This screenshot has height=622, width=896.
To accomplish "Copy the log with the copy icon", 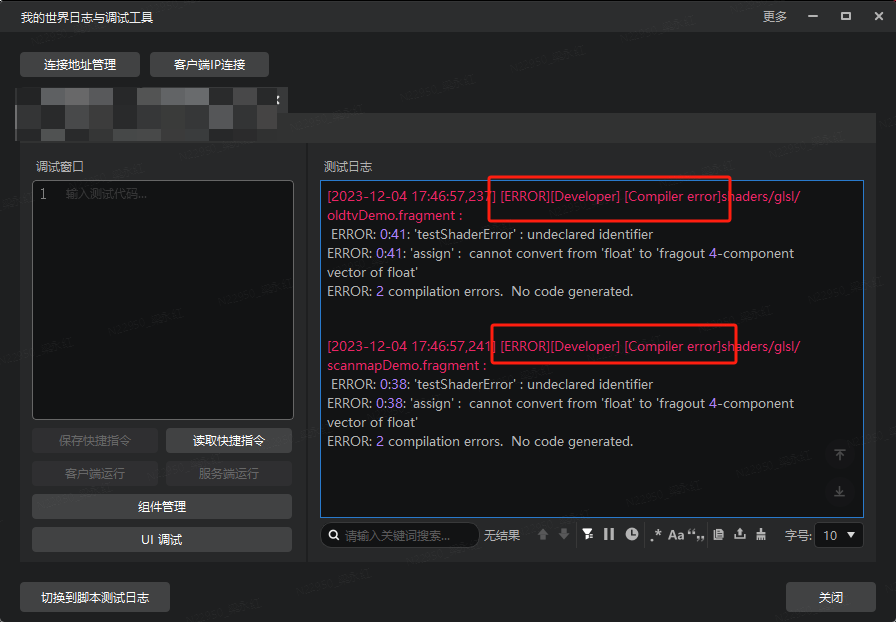I will coord(718,535).
